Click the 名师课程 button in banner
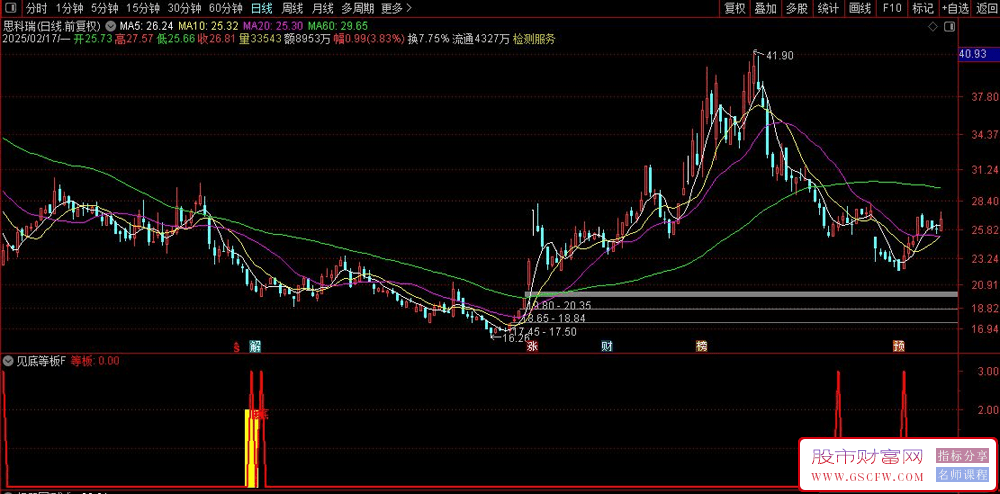This screenshot has width=1000, height=494. click(962, 475)
